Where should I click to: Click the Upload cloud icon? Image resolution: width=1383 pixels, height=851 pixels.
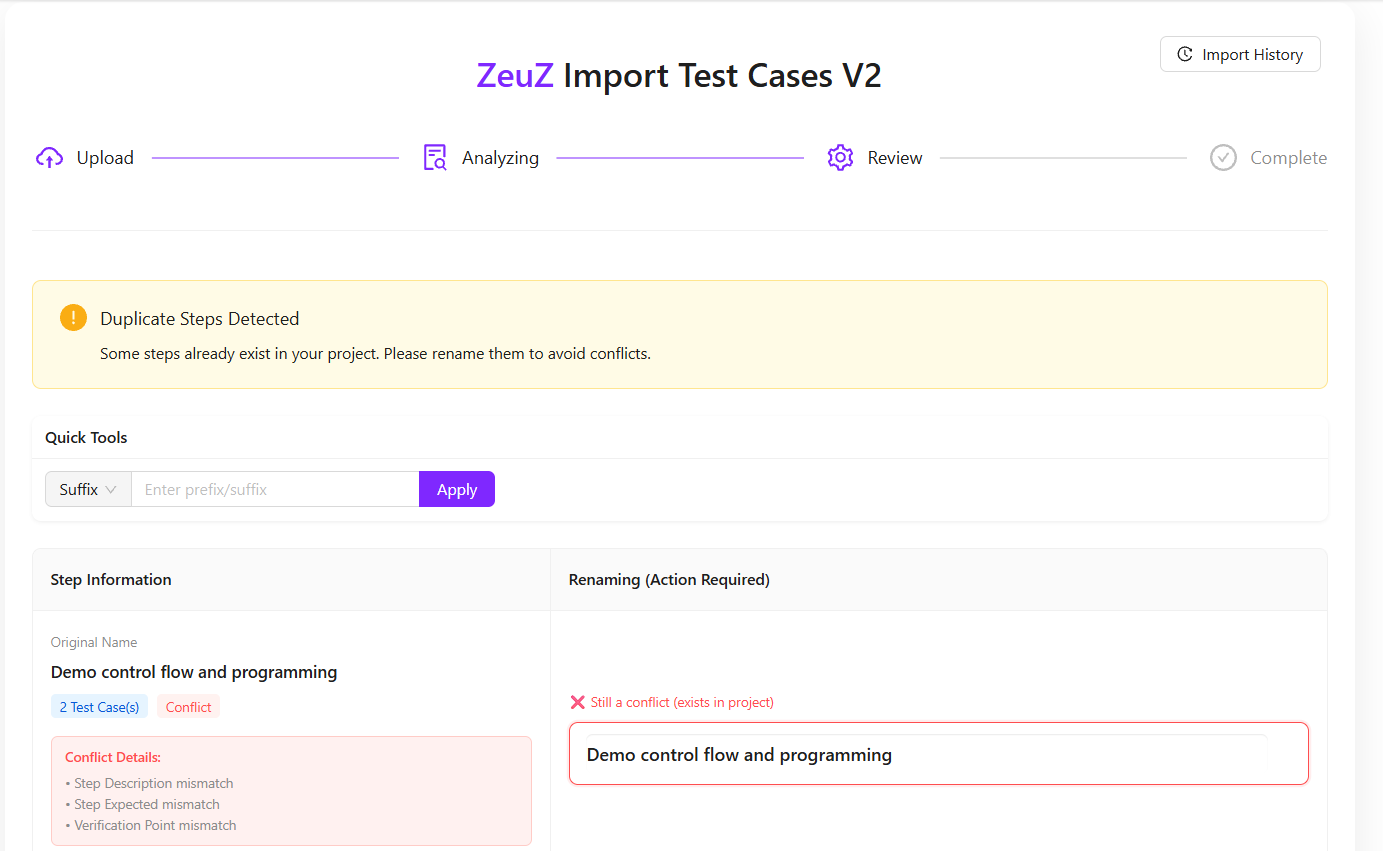tap(49, 158)
